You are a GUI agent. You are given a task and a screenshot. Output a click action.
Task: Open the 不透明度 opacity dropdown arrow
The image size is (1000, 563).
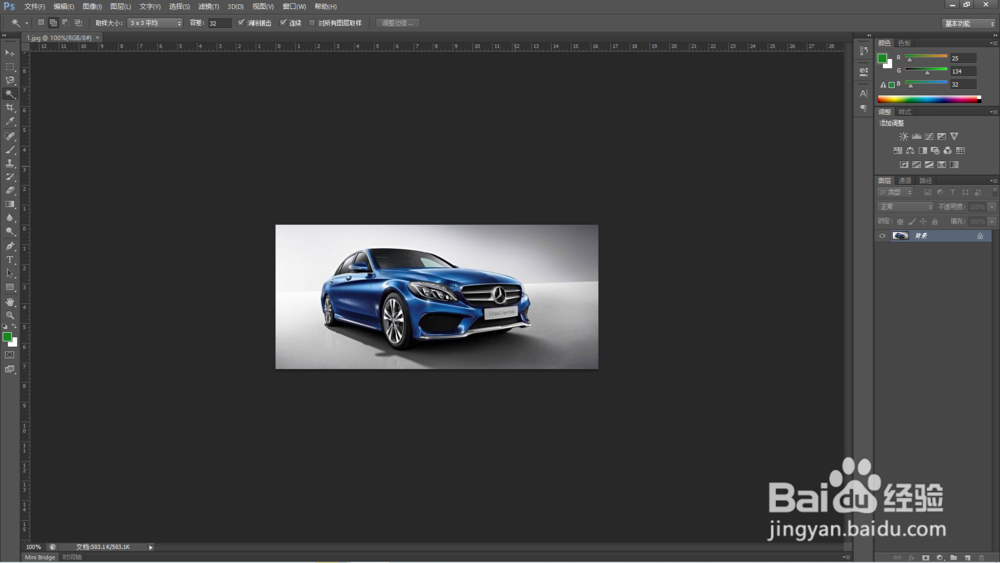(x=992, y=207)
